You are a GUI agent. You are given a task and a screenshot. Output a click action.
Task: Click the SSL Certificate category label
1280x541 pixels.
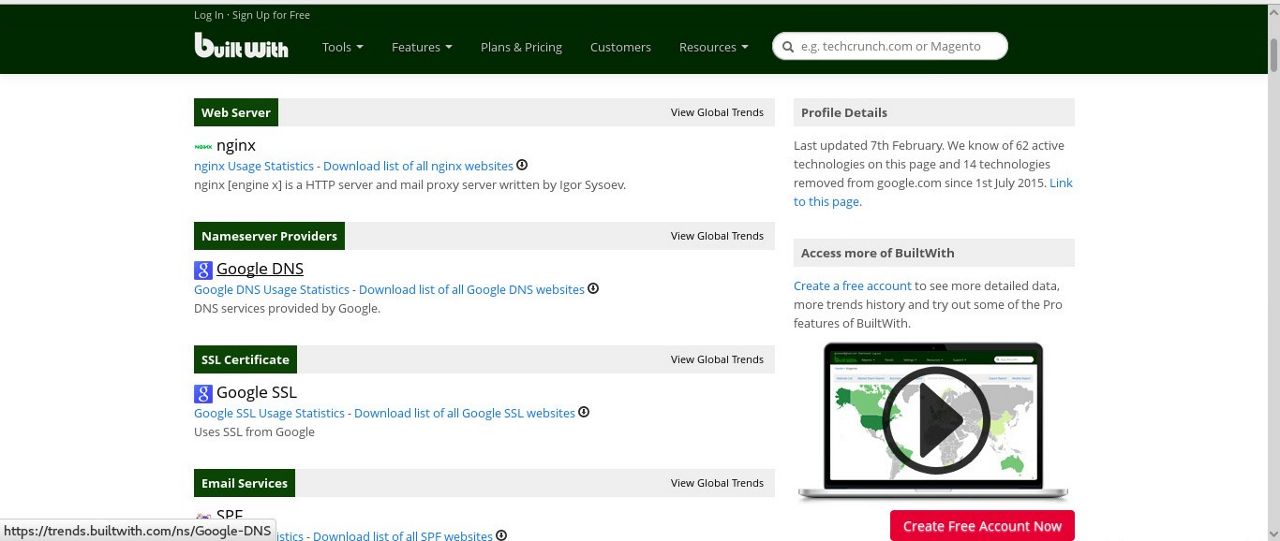click(245, 360)
